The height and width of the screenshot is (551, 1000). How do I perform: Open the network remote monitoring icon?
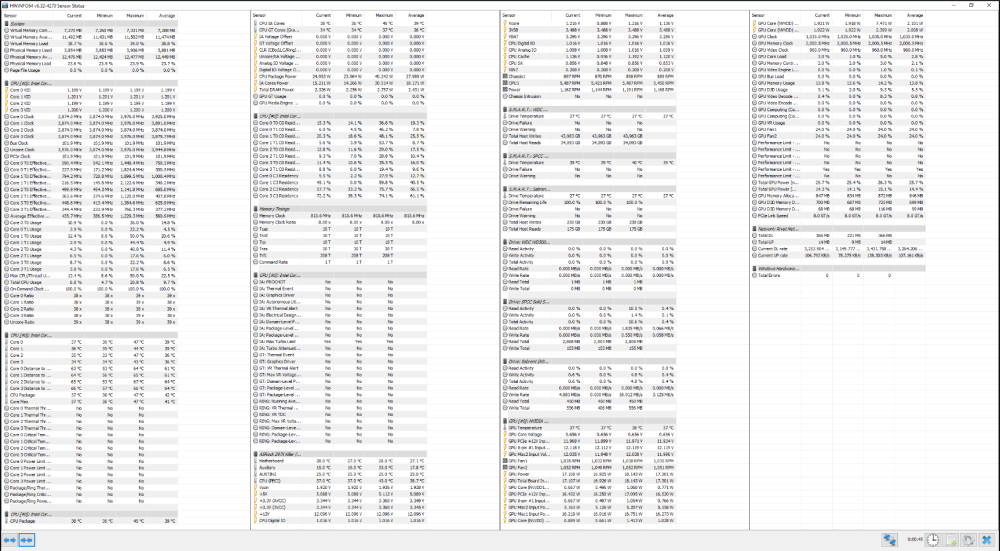pyautogui.click(x=889, y=540)
